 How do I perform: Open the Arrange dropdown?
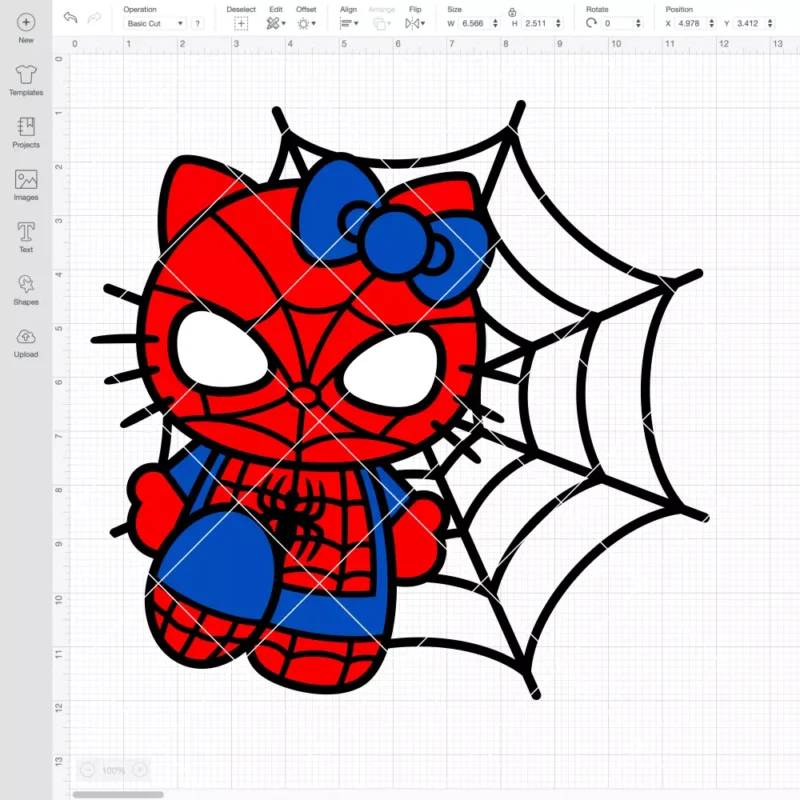point(382,23)
